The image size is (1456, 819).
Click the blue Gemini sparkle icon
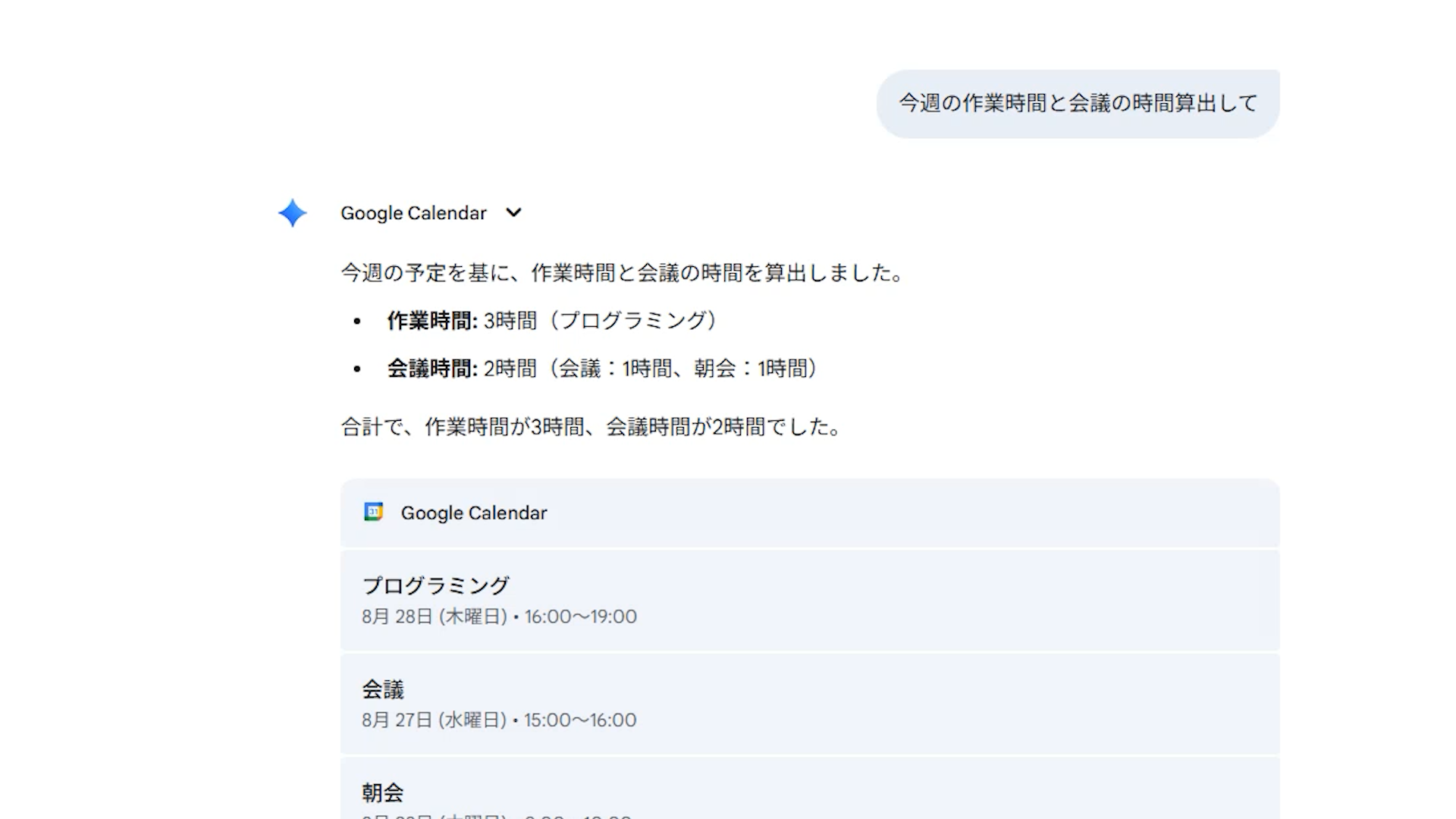click(292, 213)
